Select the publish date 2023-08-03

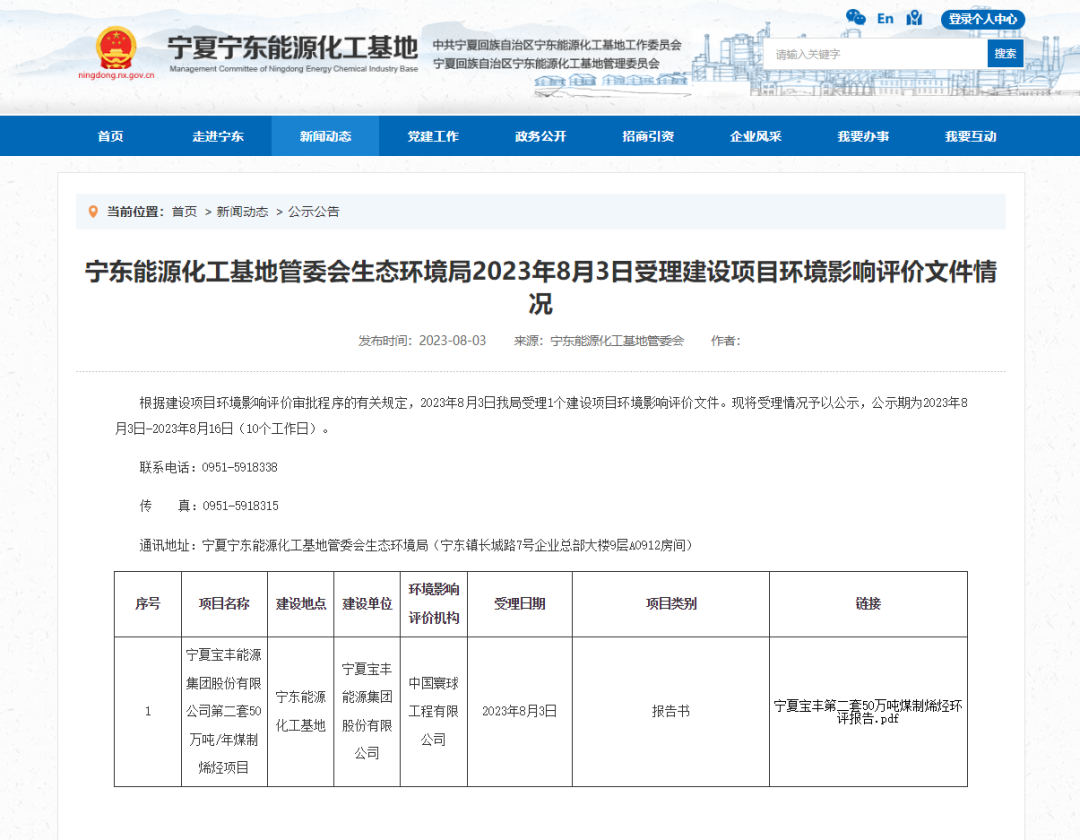[452, 341]
